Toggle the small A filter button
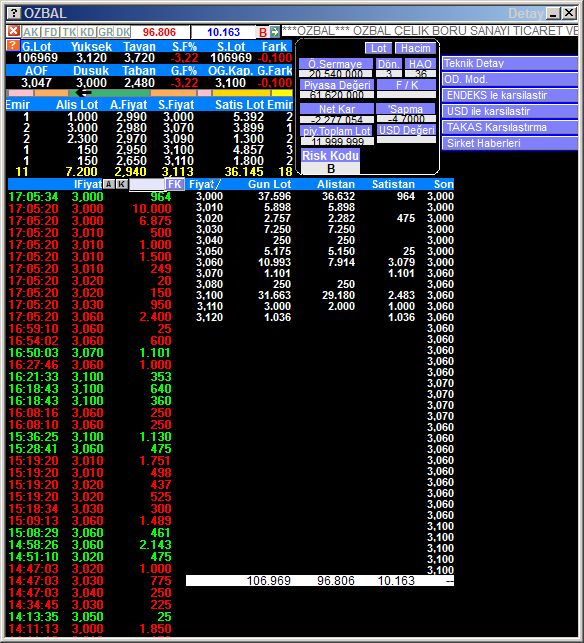 [109, 184]
